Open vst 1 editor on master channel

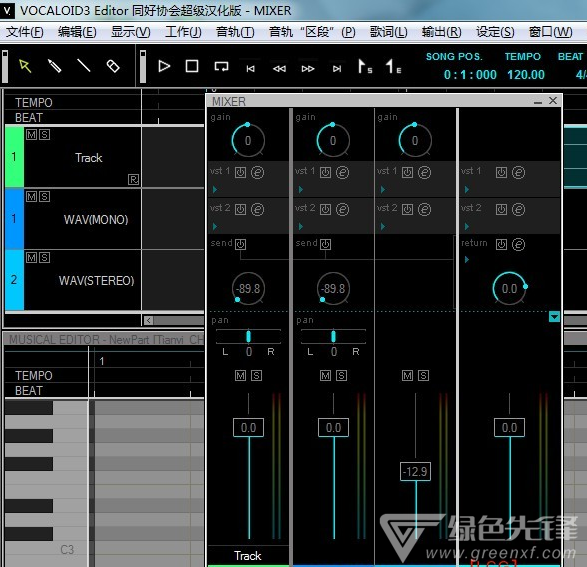tap(518, 173)
